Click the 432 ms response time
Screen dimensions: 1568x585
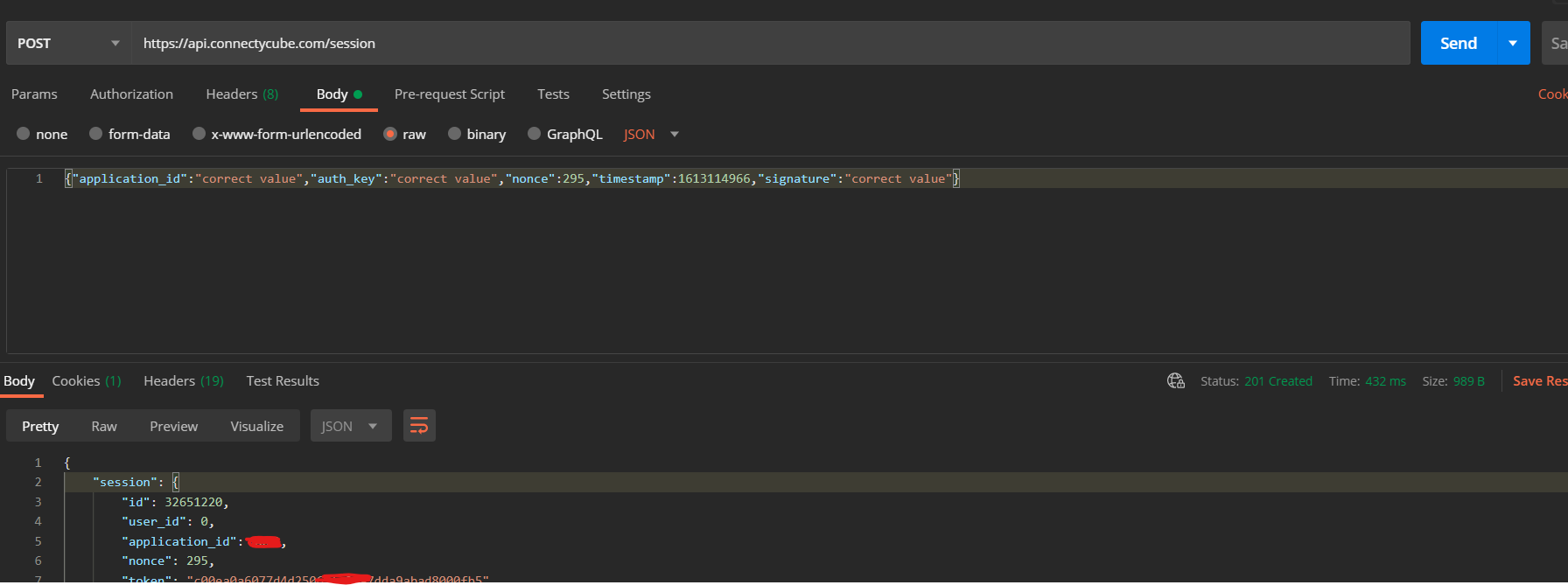[x=1386, y=381]
